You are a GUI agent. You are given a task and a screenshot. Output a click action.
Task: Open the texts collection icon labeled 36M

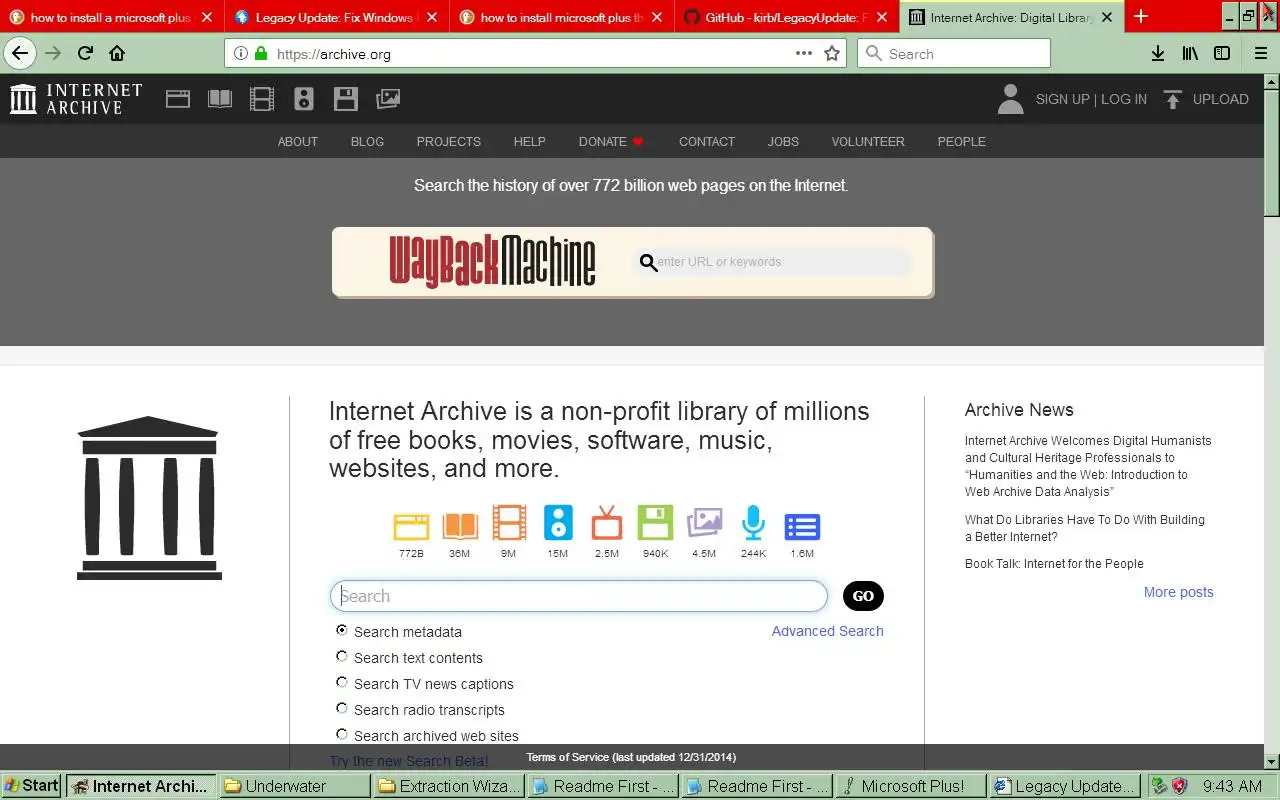pos(460,525)
